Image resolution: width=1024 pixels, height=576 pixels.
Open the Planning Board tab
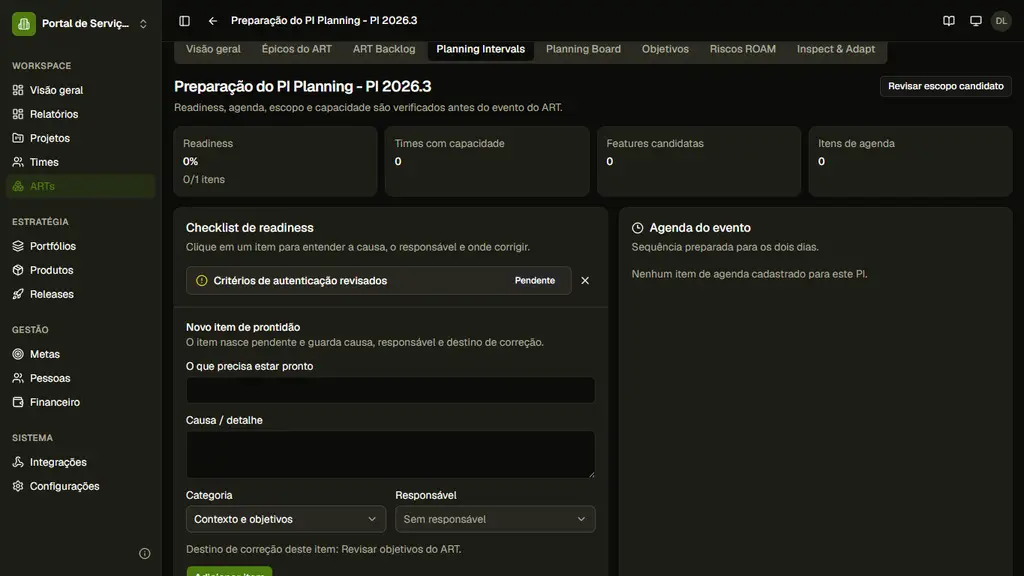tap(583, 49)
